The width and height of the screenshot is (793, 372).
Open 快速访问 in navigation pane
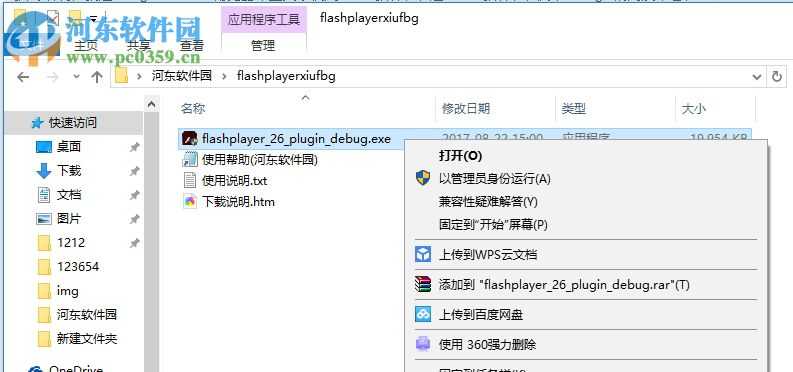73,122
